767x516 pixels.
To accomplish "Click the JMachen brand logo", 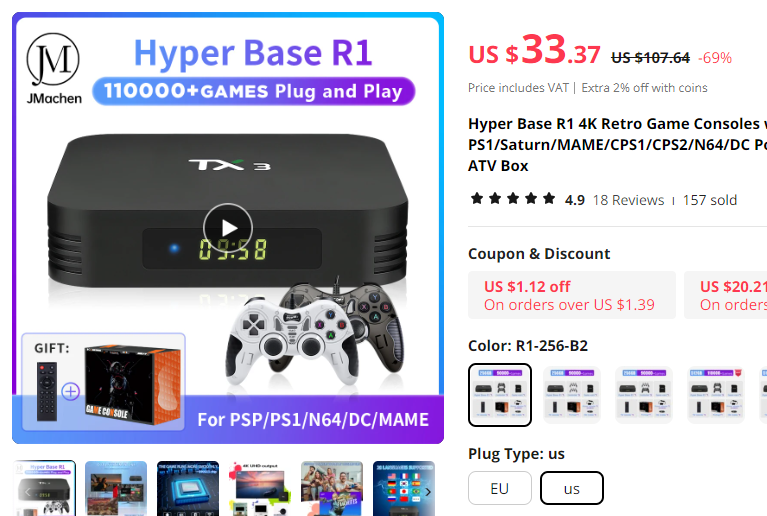I will 53,69.
